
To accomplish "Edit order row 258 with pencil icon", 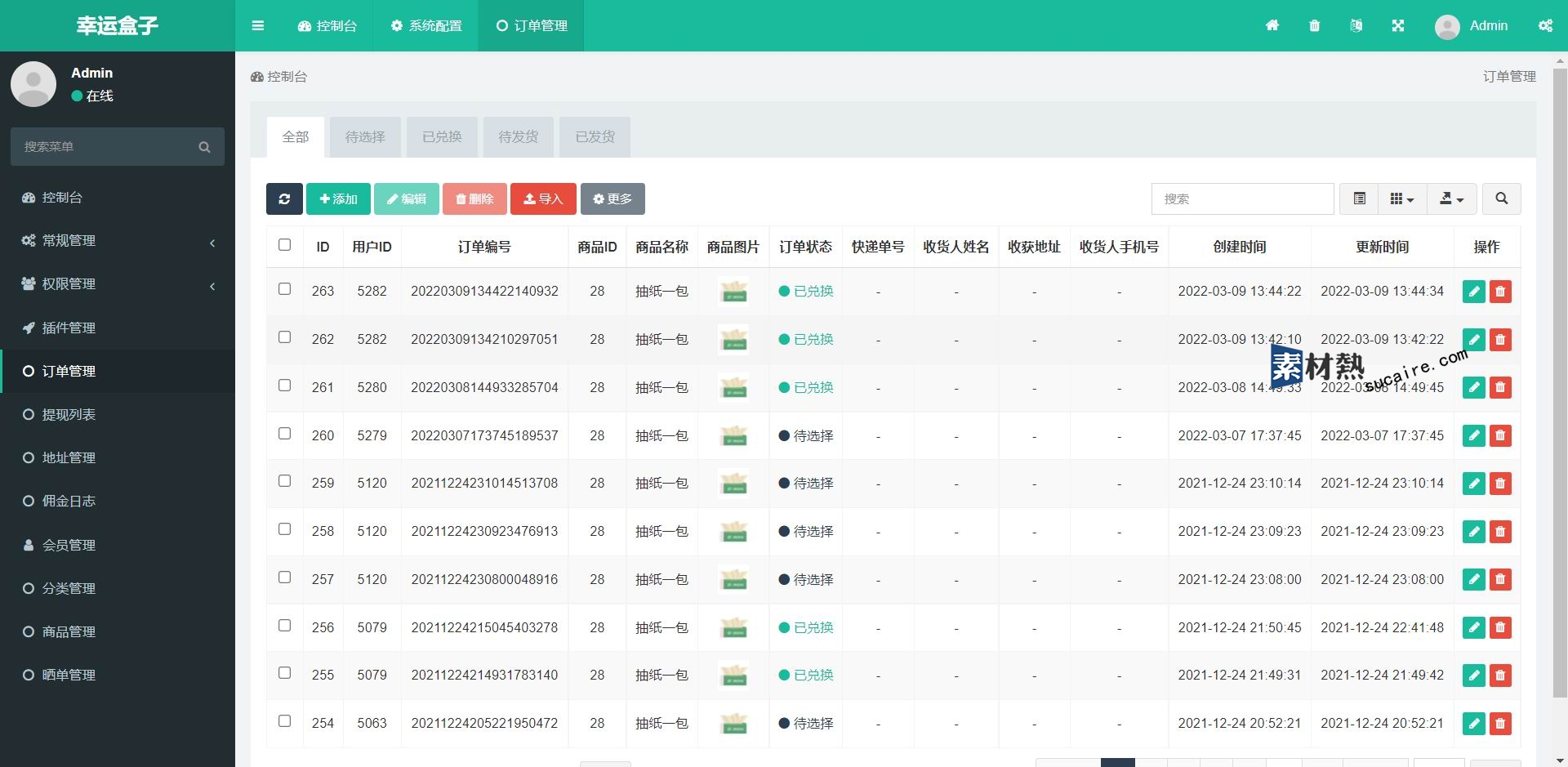I will click(1473, 532).
